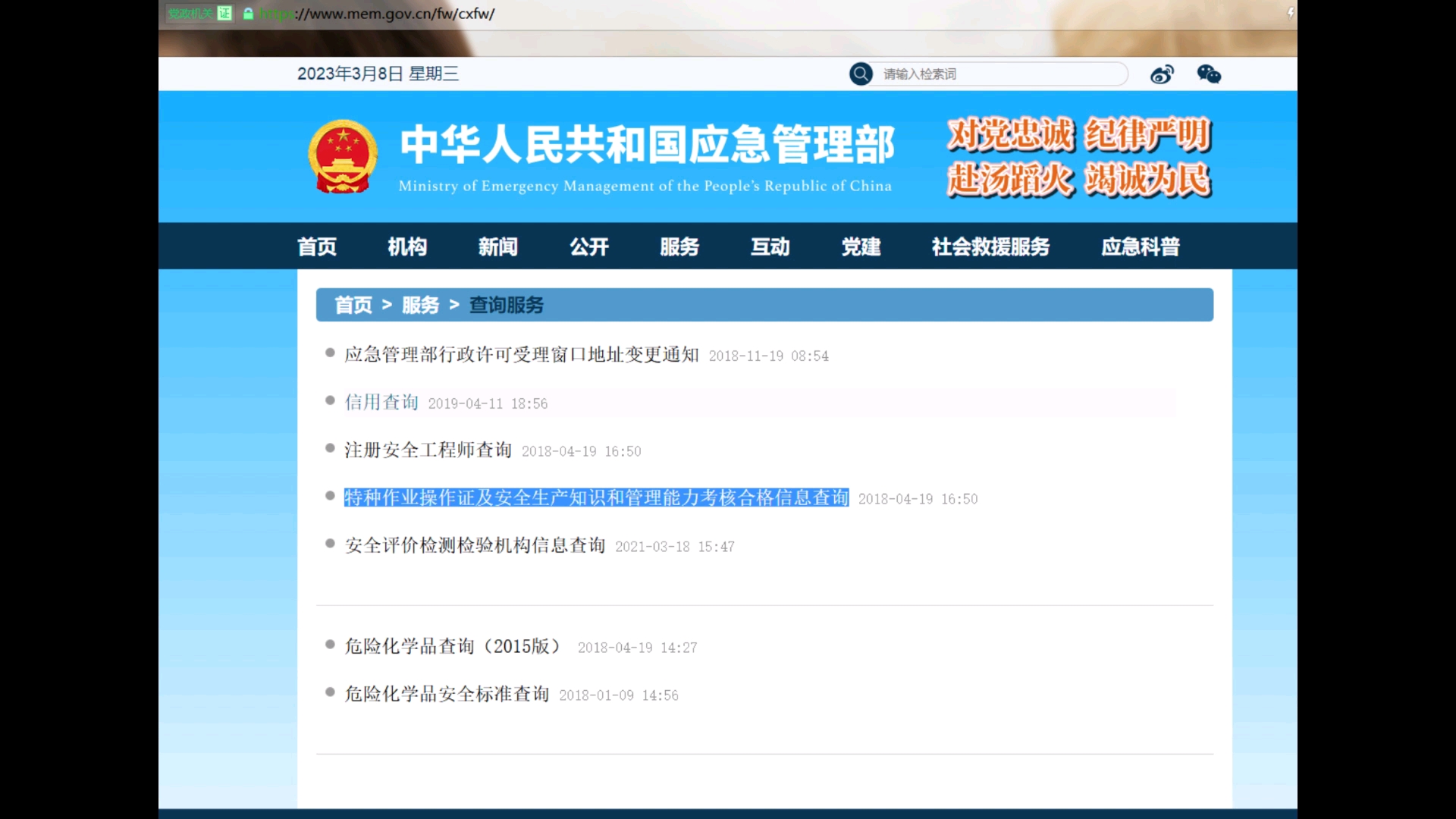1456x819 pixels.
Task: Open 社会救援服务 in the navigation bar
Action: coord(991,246)
